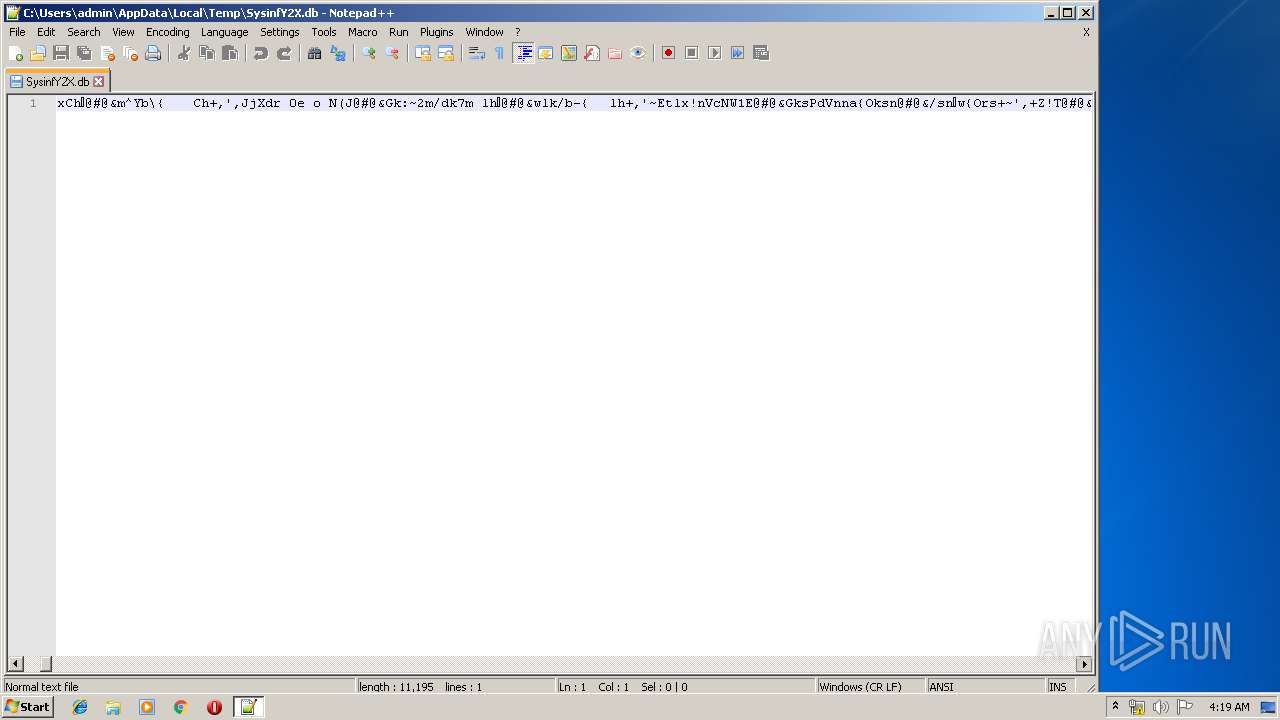Launch Chrome from the taskbar
This screenshot has width=1280, height=720.
pos(180,707)
